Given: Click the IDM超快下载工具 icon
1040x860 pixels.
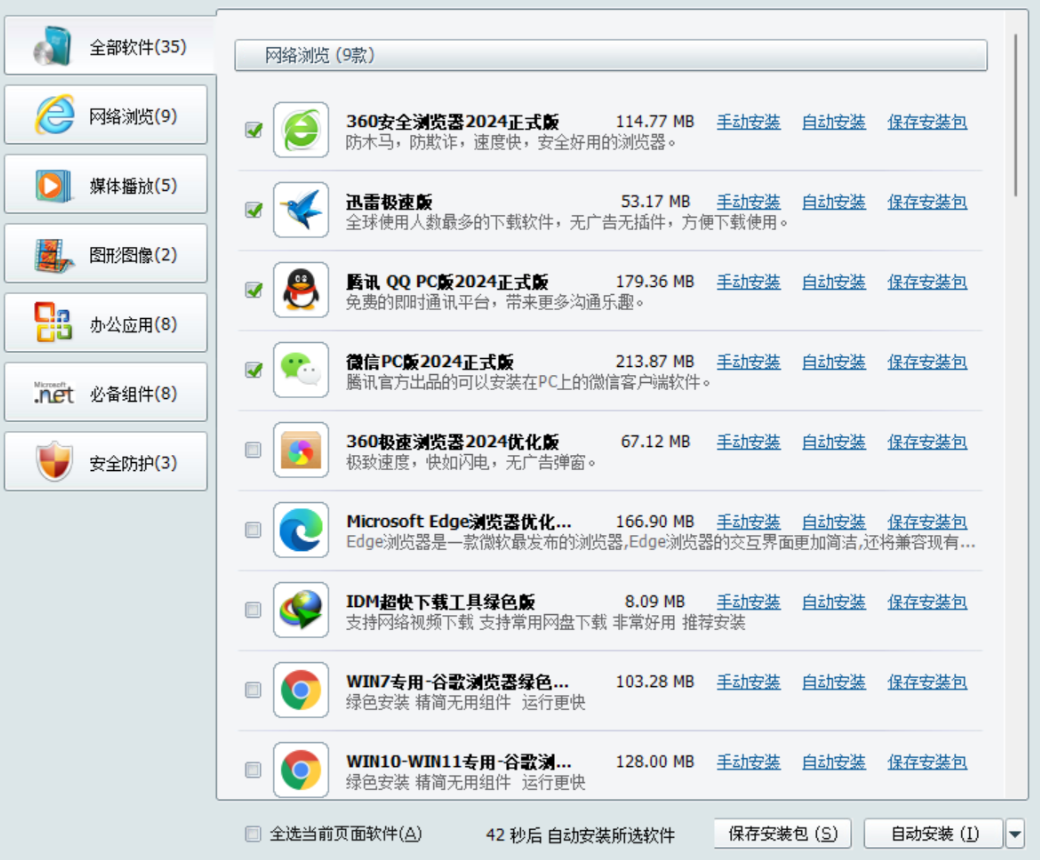Looking at the screenshot, I should pyautogui.click(x=299, y=608).
